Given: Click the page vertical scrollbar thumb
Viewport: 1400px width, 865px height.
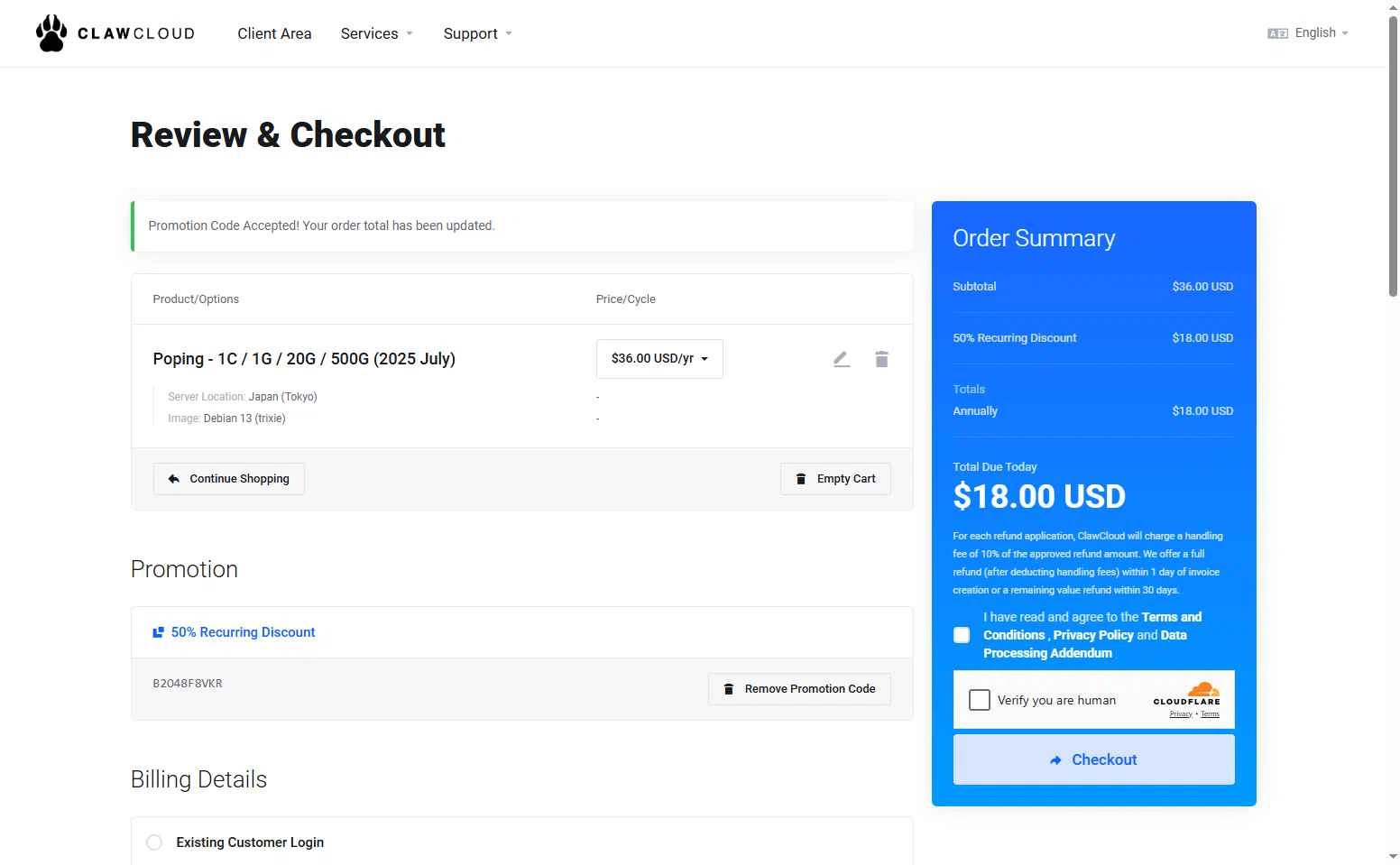Looking at the screenshot, I should click(x=1393, y=155).
